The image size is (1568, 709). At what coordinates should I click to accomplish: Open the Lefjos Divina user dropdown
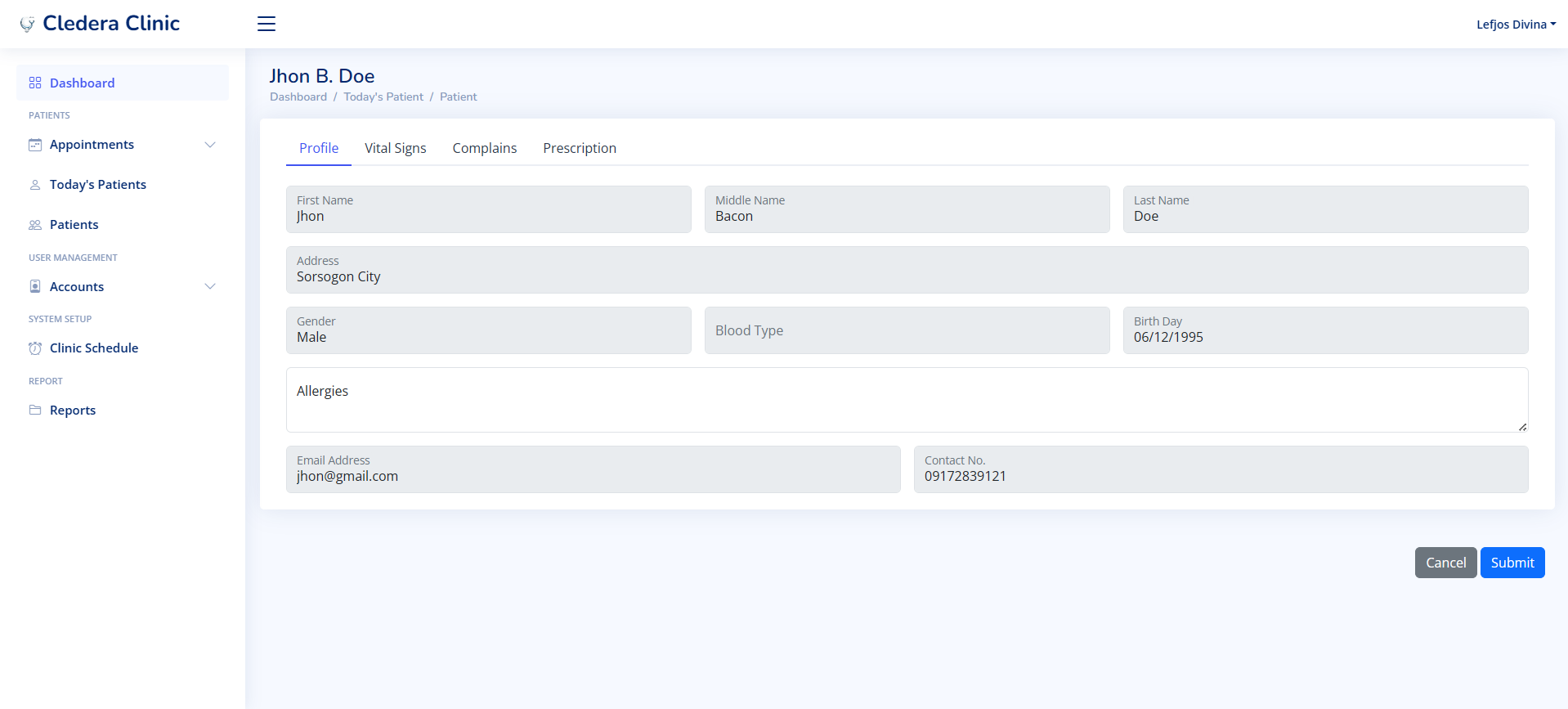point(1515,25)
